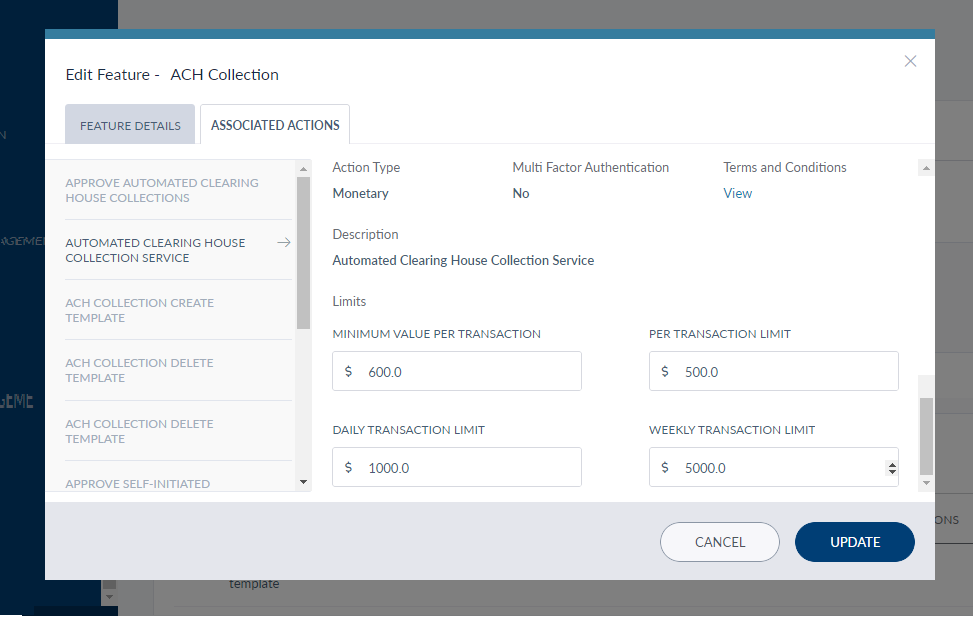Click the Update button to save
Image resolution: width=973 pixels, height=618 pixels.
point(854,542)
